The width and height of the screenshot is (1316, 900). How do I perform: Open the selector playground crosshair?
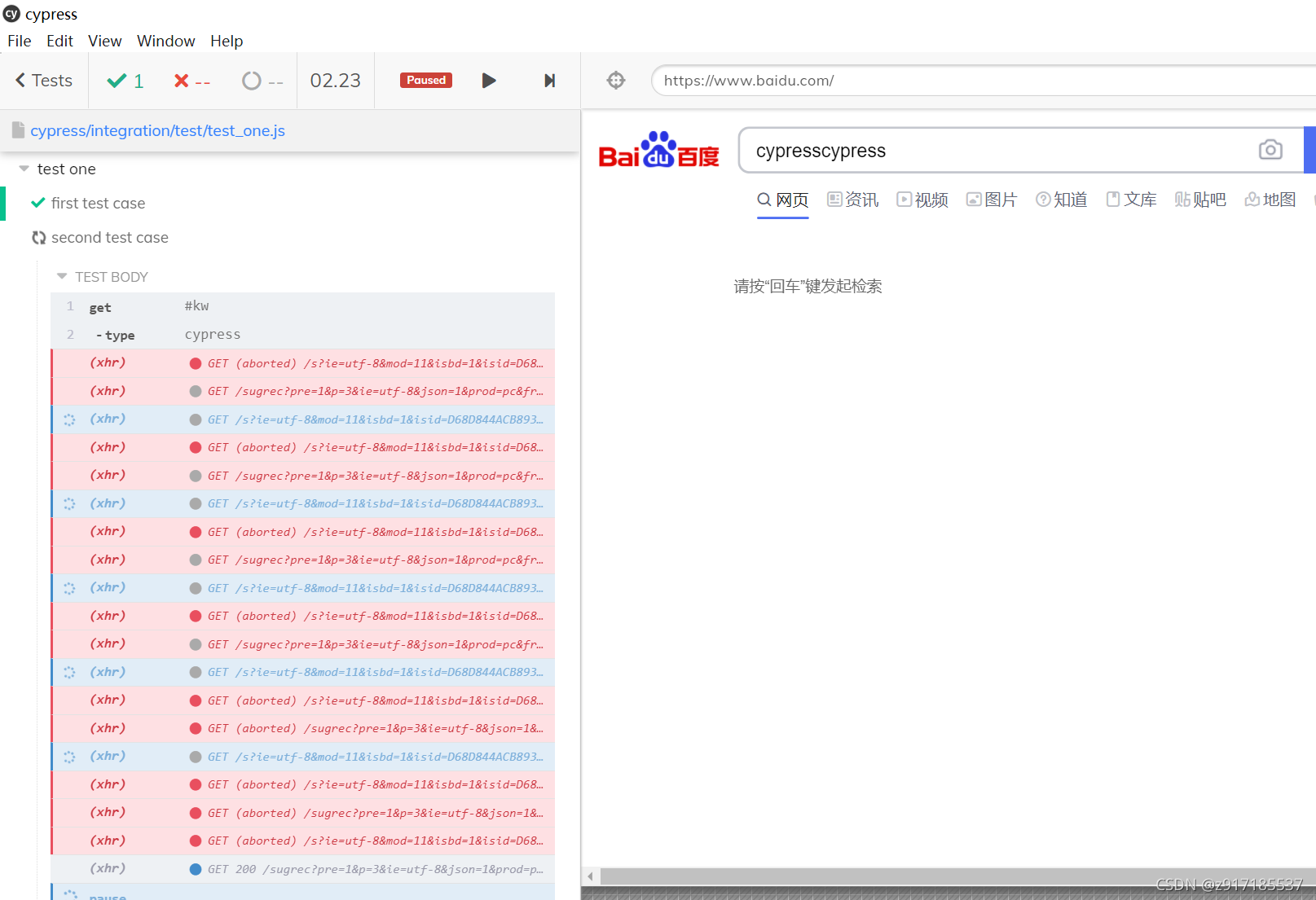click(x=616, y=81)
